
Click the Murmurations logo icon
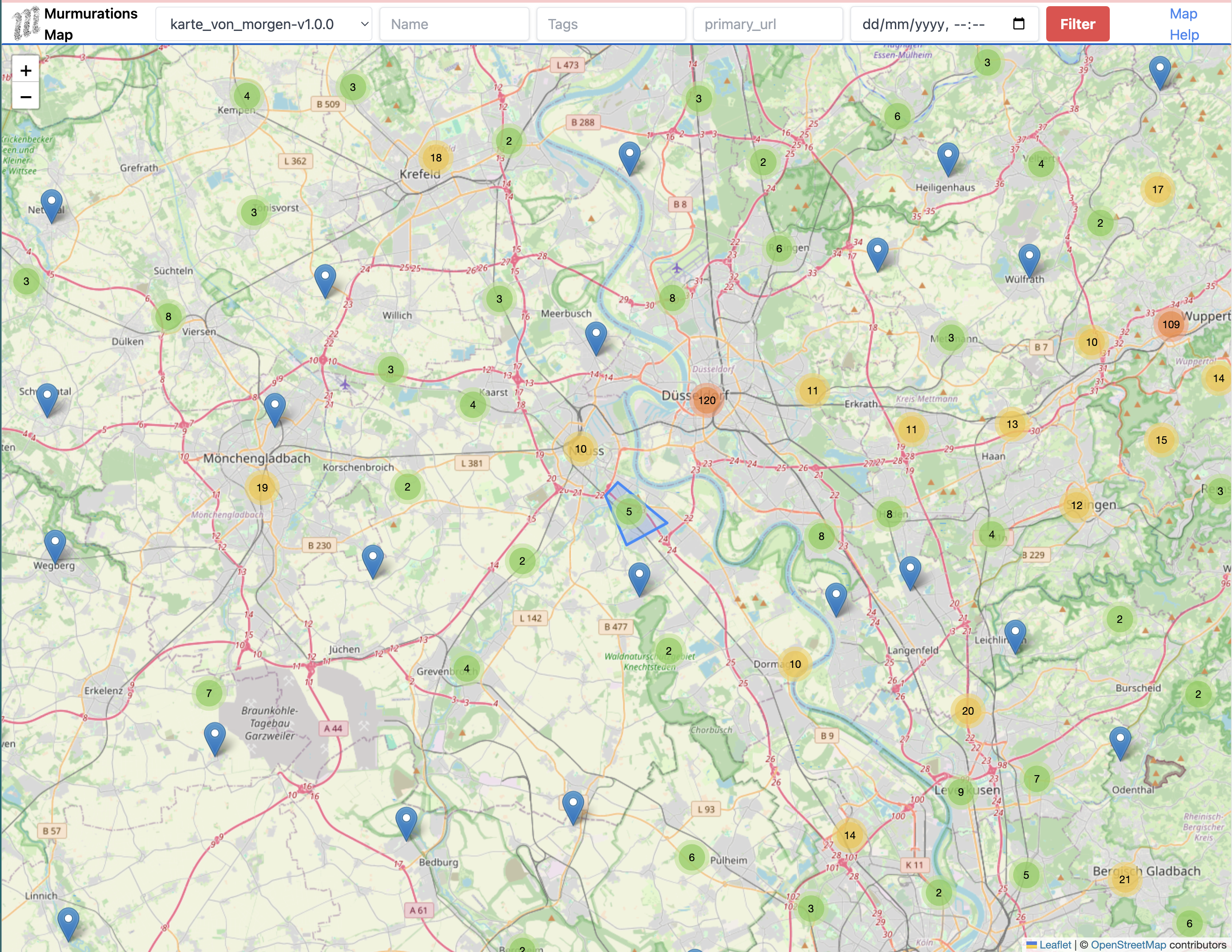coord(26,24)
